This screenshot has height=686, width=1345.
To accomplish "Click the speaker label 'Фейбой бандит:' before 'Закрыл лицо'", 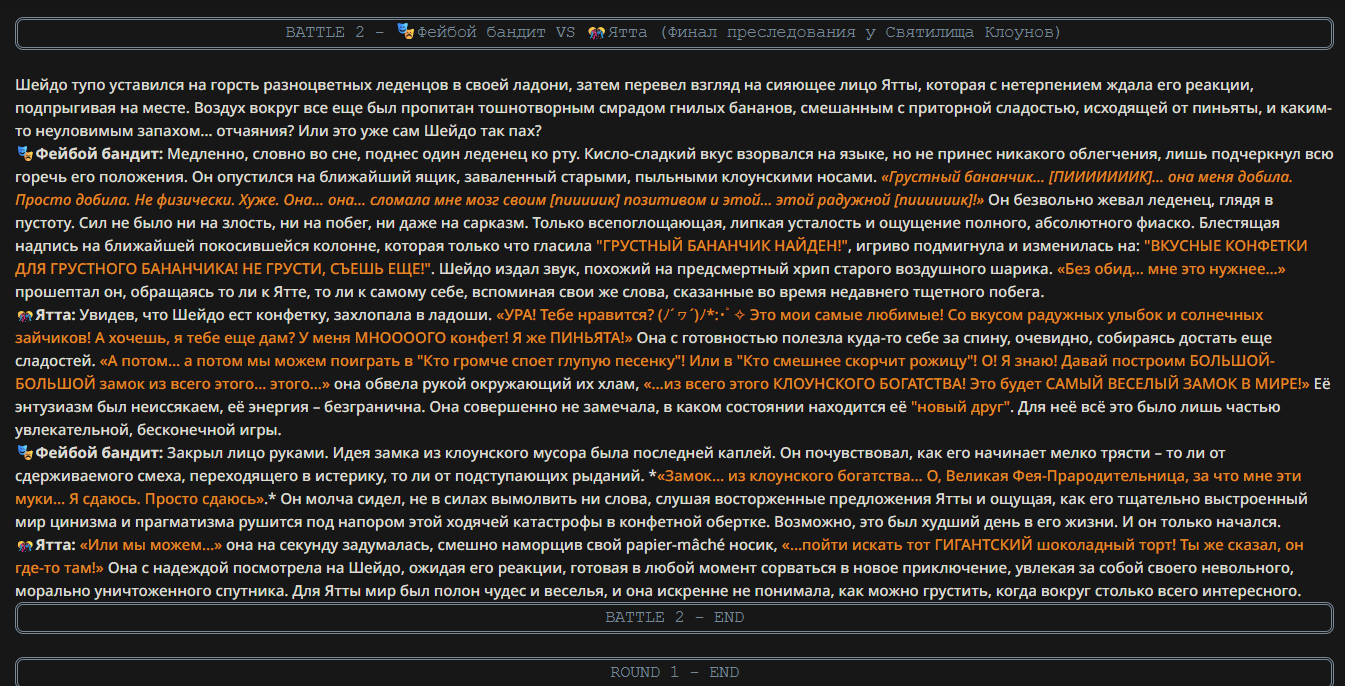I will click(x=99, y=454).
